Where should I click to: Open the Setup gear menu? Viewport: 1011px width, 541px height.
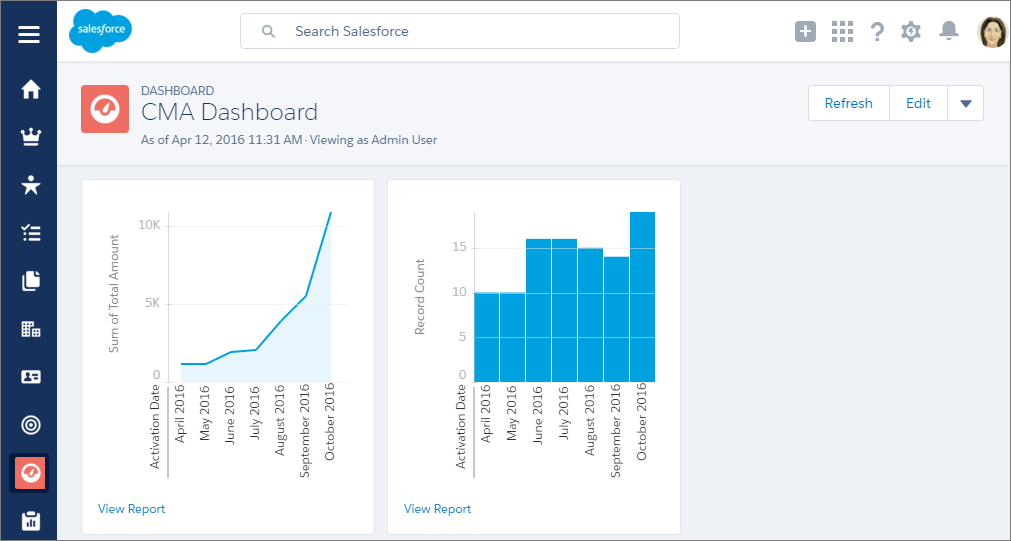[910, 31]
